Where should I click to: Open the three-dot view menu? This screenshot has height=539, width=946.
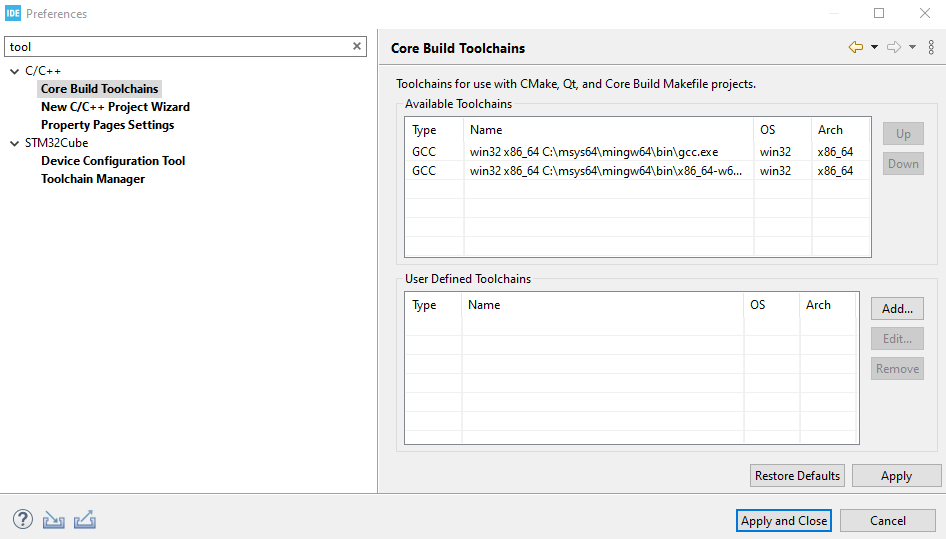pos(932,47)
